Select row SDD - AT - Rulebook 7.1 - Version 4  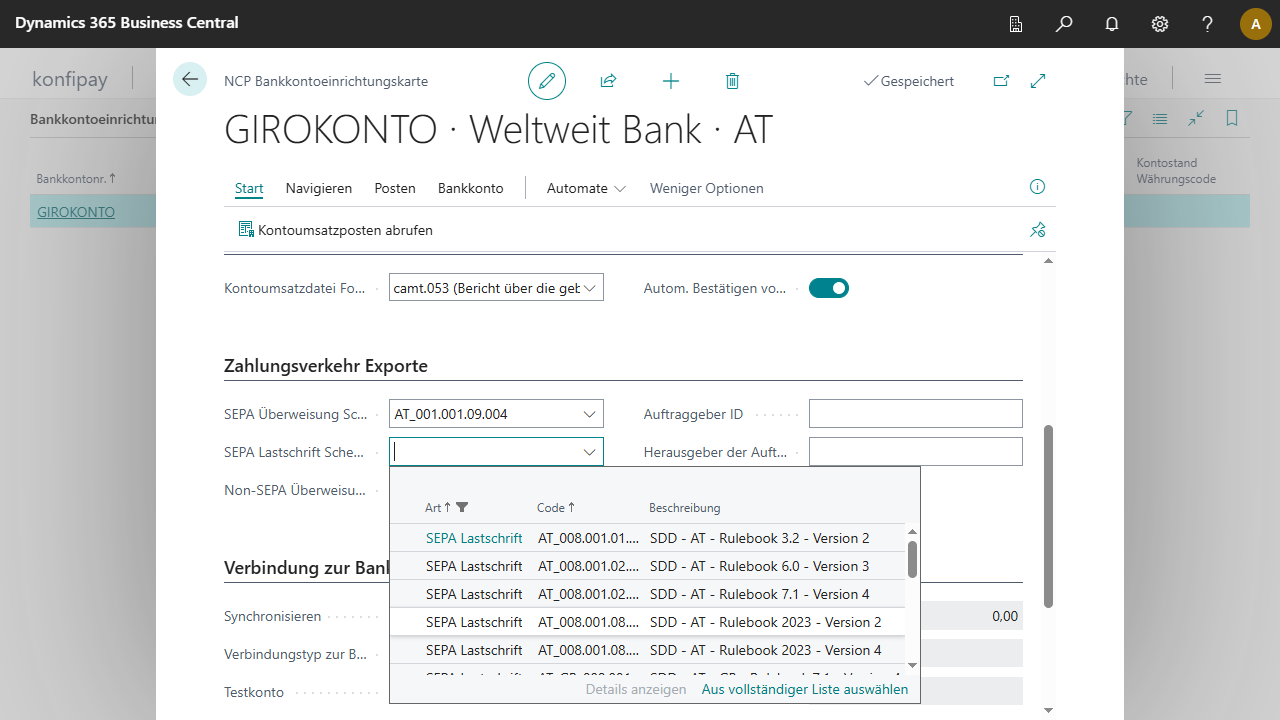(647, 594)
